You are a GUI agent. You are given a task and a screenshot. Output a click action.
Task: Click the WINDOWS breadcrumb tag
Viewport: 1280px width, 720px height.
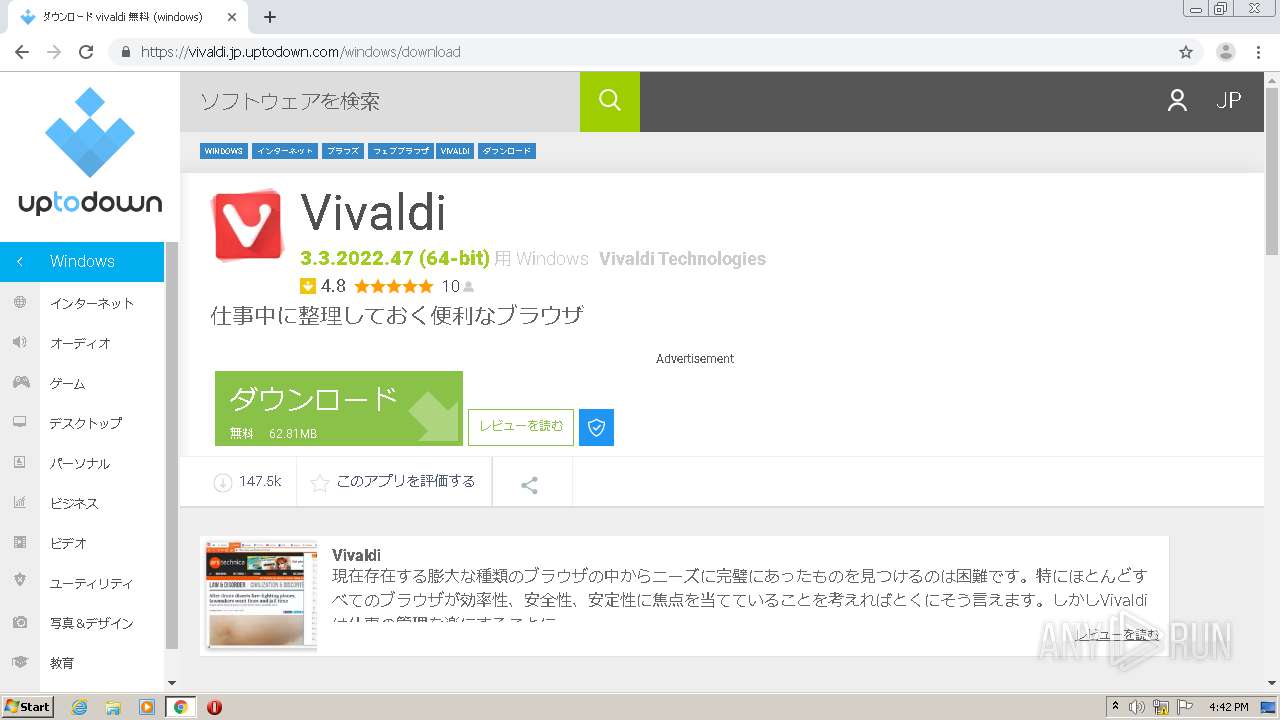pos(224,151)
